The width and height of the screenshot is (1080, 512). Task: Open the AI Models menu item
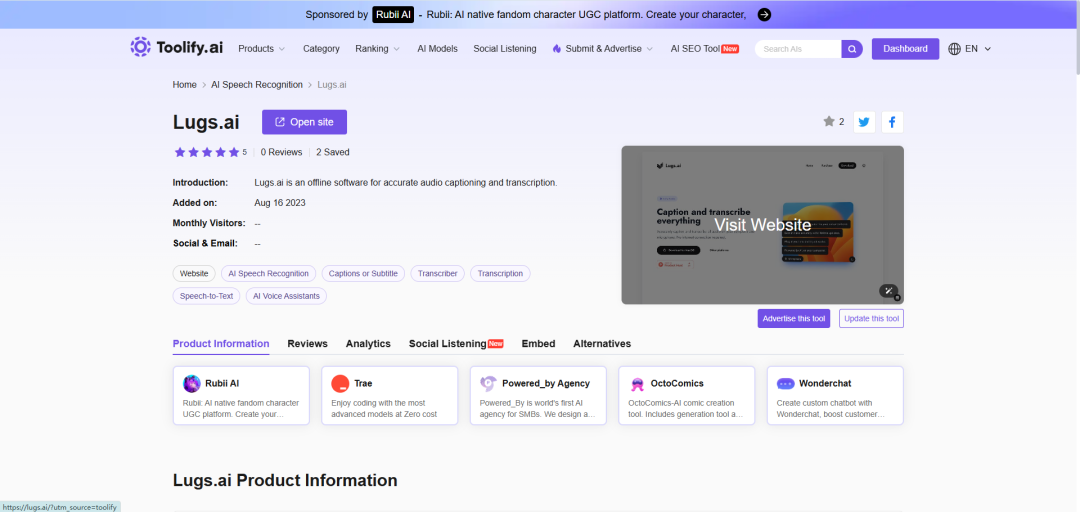click(x=437, y=49)
